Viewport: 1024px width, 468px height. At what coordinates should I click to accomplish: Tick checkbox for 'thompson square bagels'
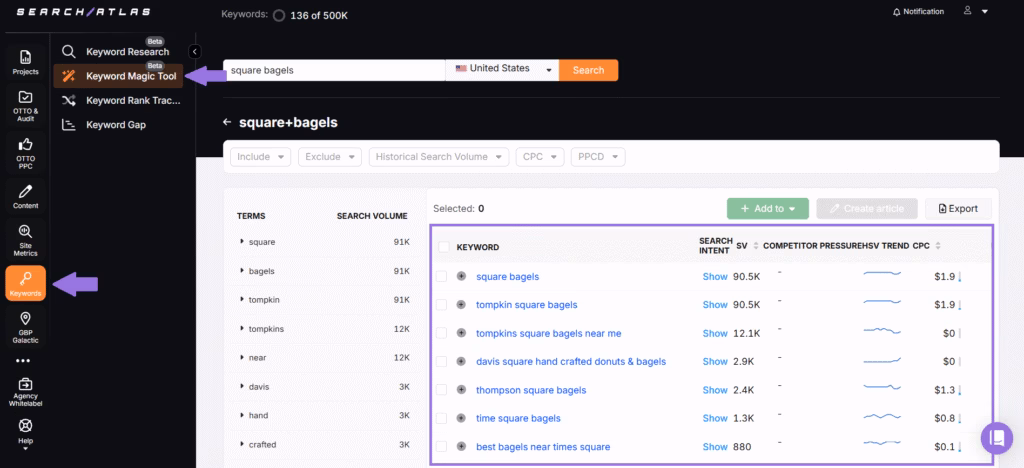442,390
